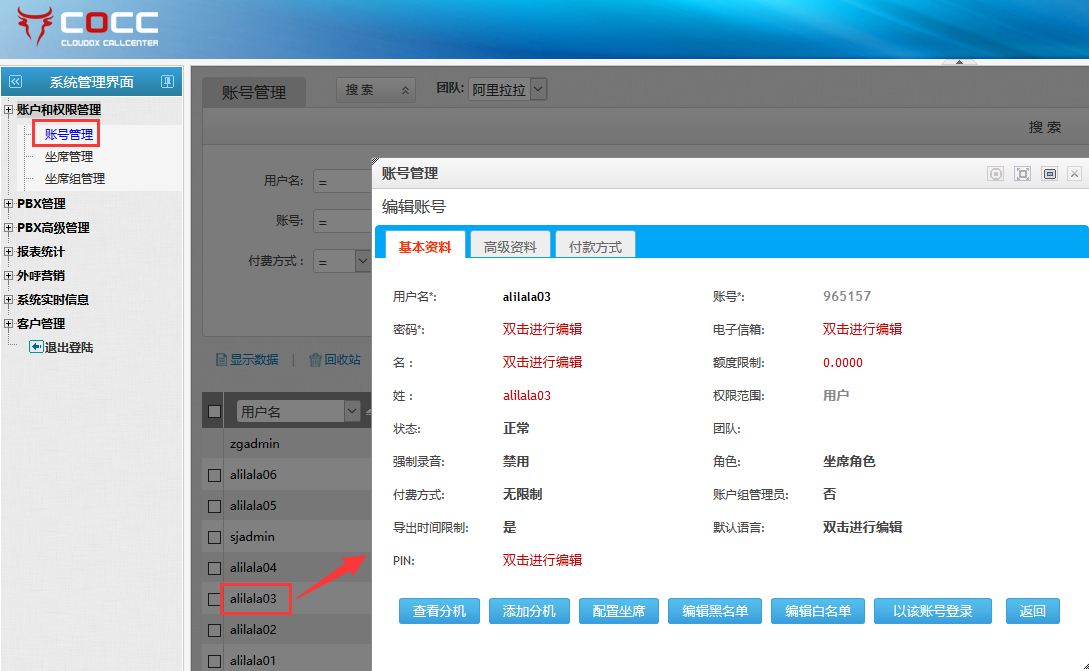1089x671 pixels.
Task: Click the pin icon in sidebar header
Action: pos(168,82)
